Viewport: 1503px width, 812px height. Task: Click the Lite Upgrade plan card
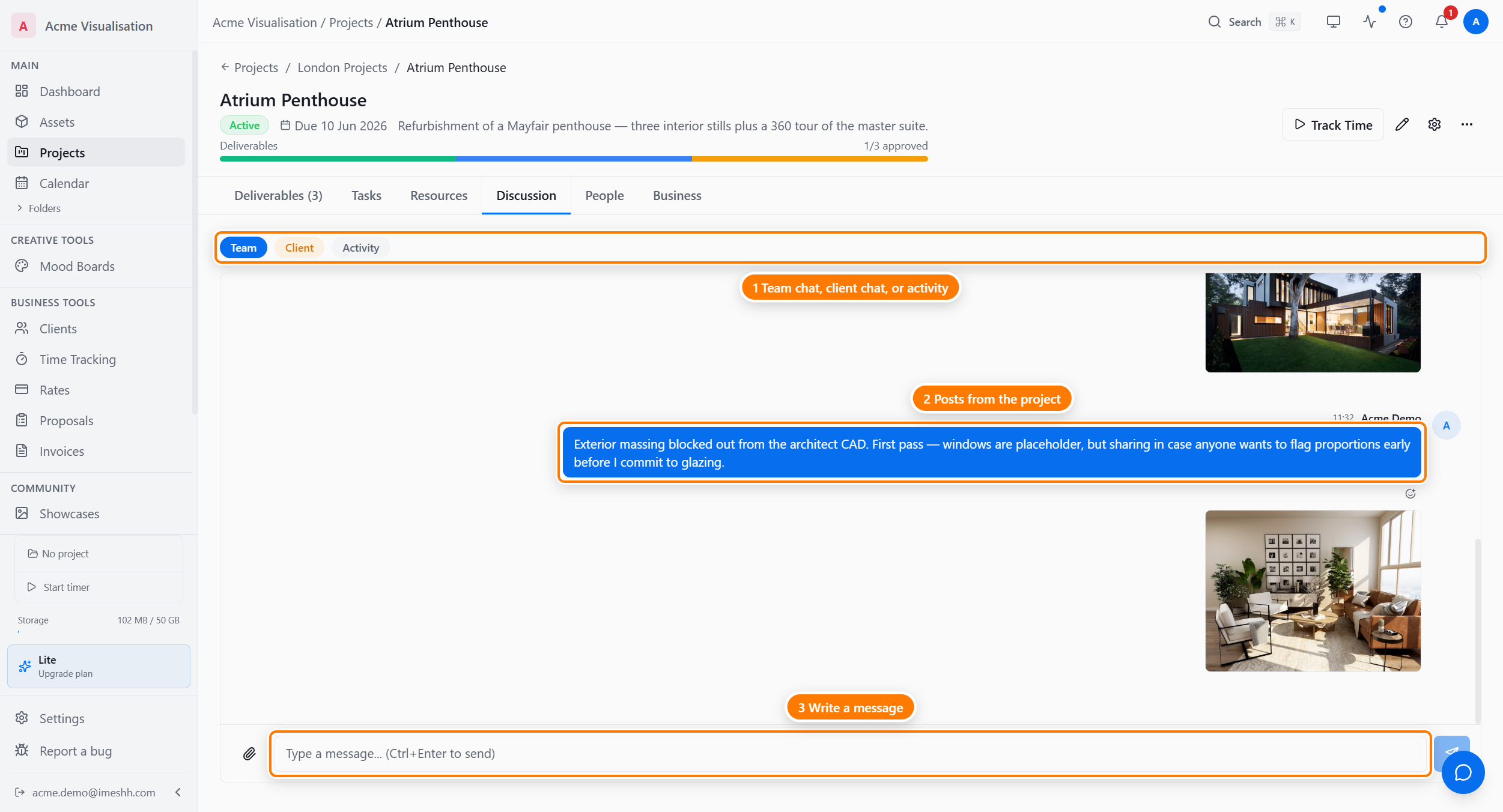[x=99, y=666]
